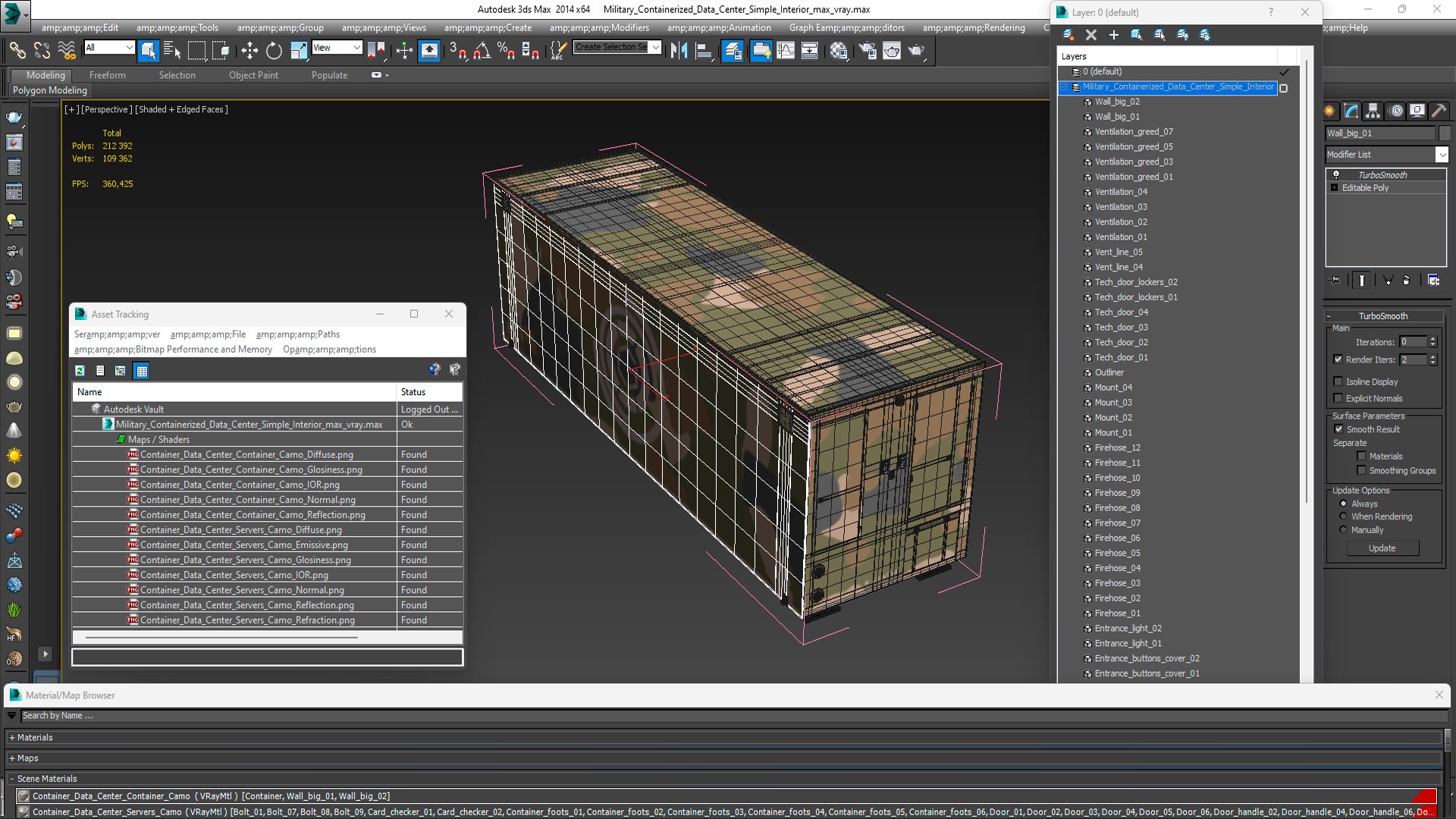
Task: Click the Polygon Modeling panel button
Action: (50, 90)
